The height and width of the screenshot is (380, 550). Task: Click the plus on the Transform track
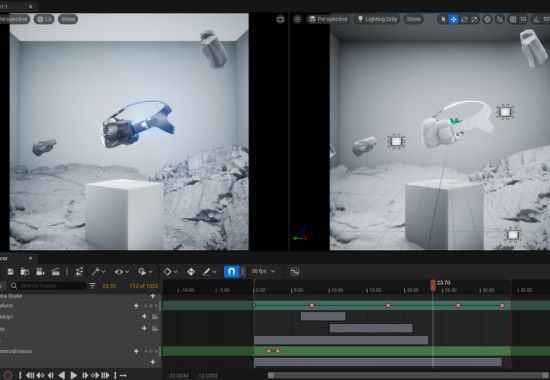[x=136, y=306]
